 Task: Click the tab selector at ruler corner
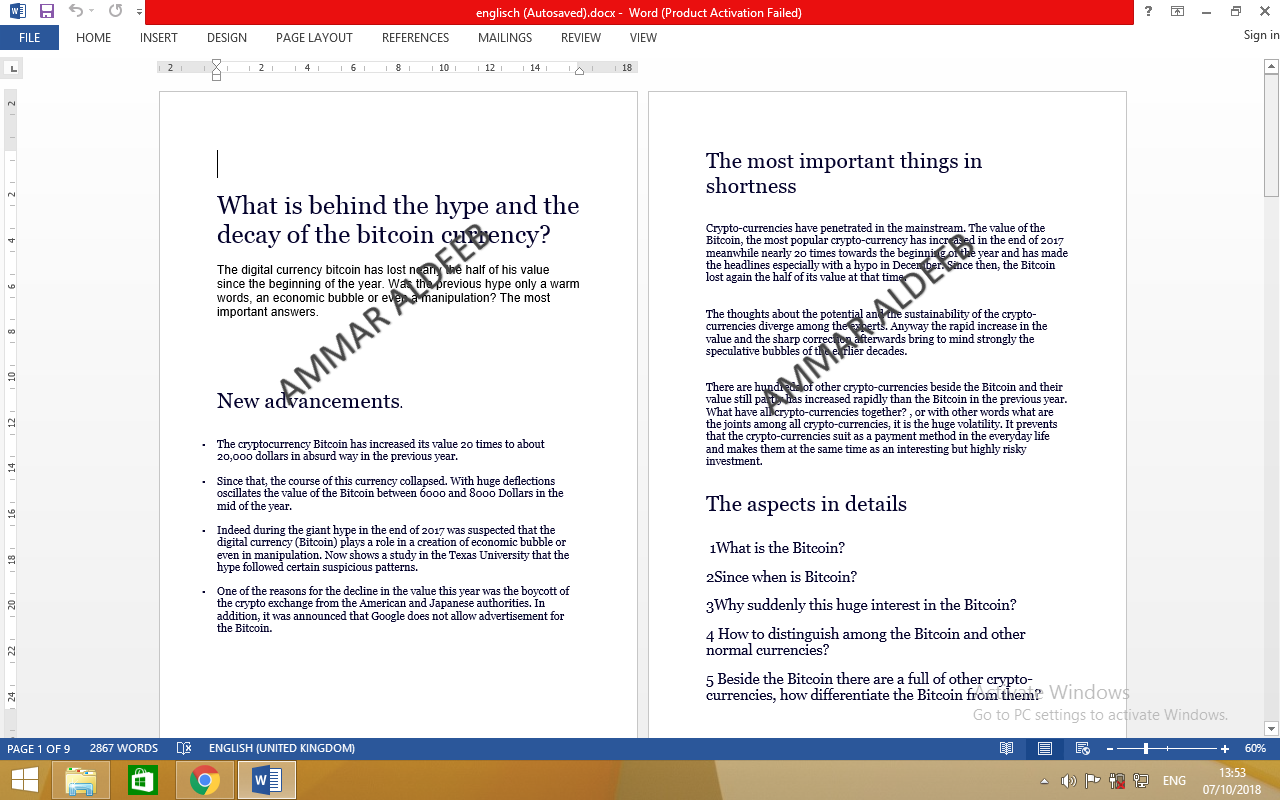click(12, 69)
